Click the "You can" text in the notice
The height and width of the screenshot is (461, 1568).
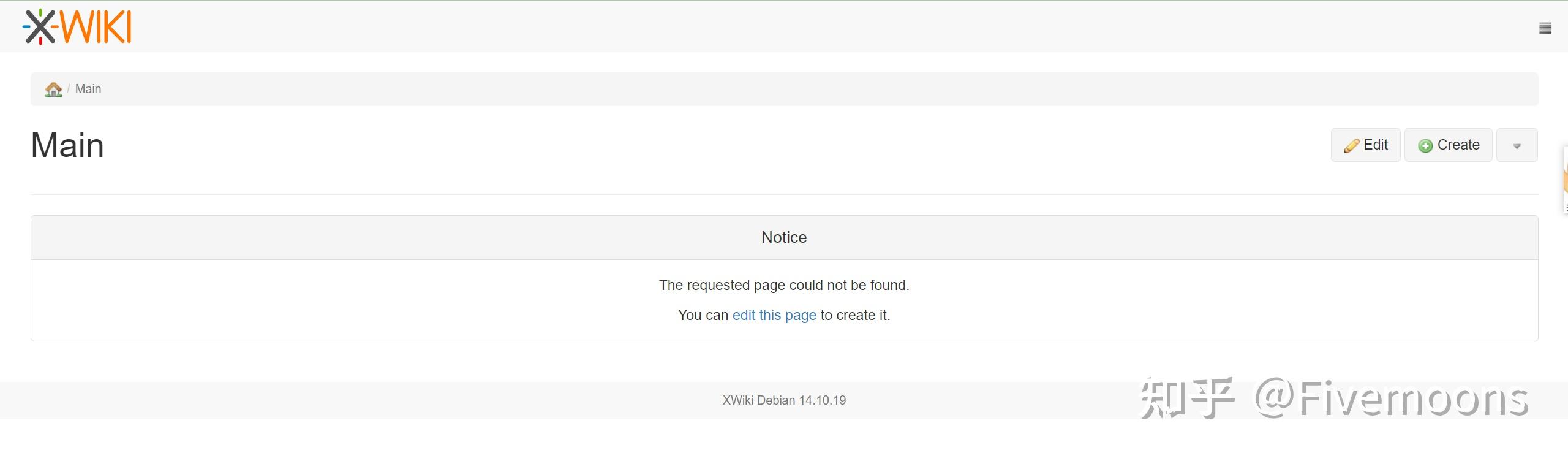[x=703, y=315]
